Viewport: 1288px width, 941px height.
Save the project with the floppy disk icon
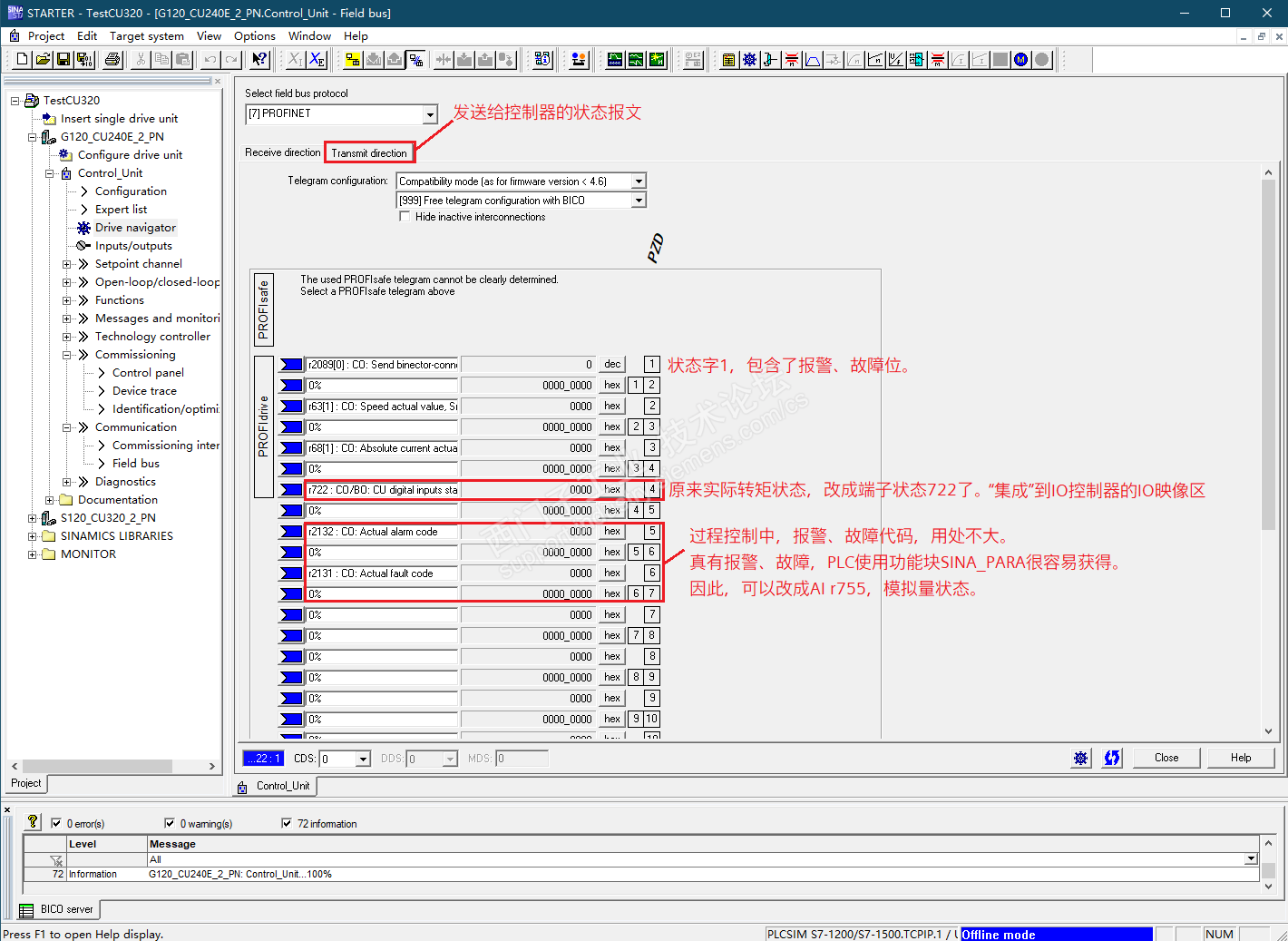[x=63, y=60]
